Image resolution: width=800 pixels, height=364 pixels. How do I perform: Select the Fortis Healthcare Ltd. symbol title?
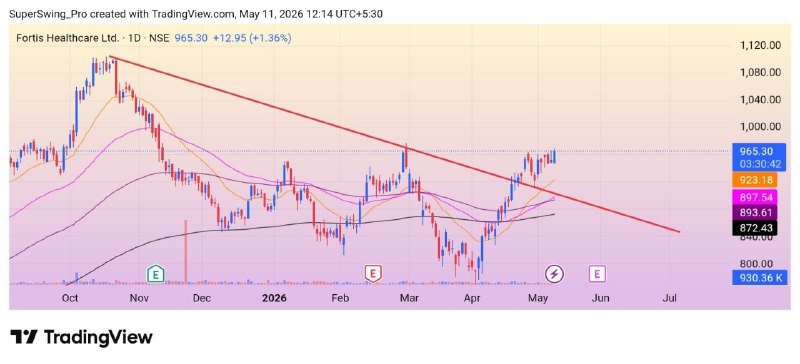click(x=67, y=38)
